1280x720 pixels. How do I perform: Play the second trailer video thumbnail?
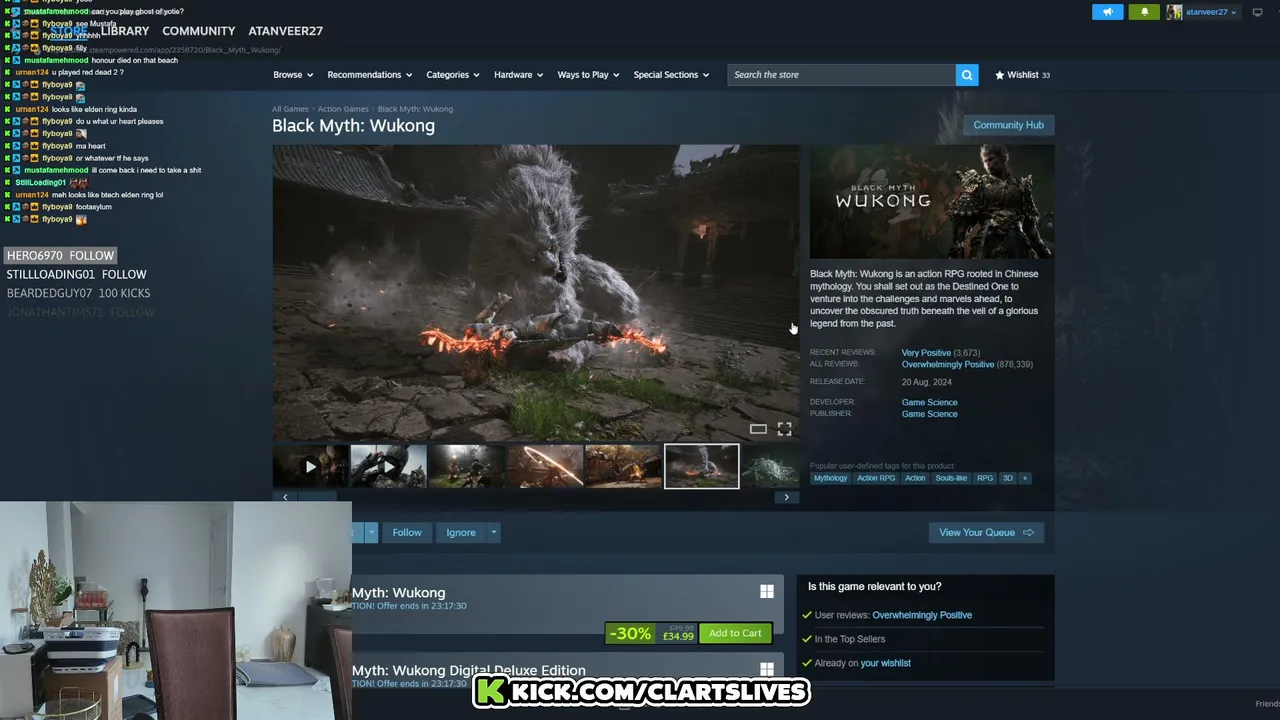coord(388,467)
